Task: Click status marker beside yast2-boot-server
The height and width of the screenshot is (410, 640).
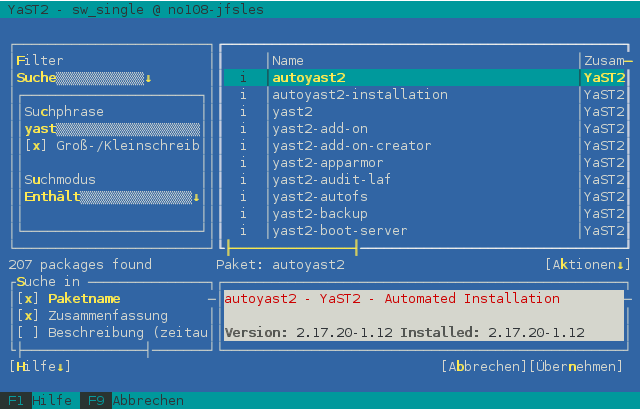Action: [244, 231]
